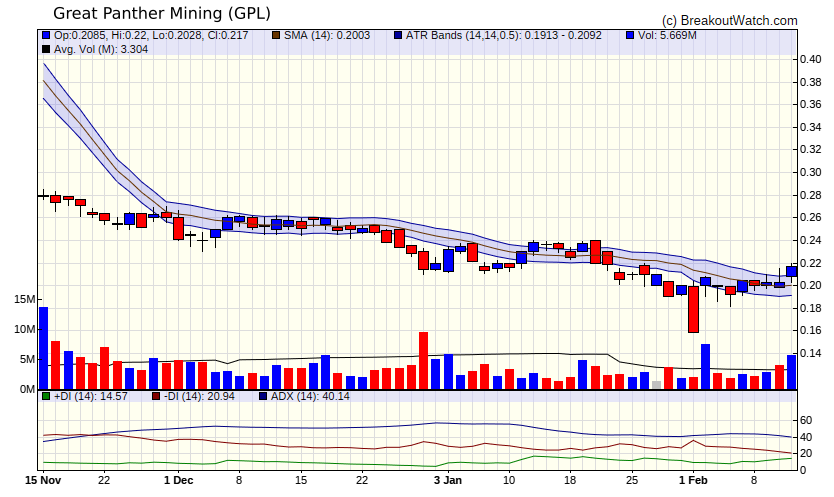Screen dimensions: 834x497
Task: Click the 5M volume axis label
Action: [28, 359]
